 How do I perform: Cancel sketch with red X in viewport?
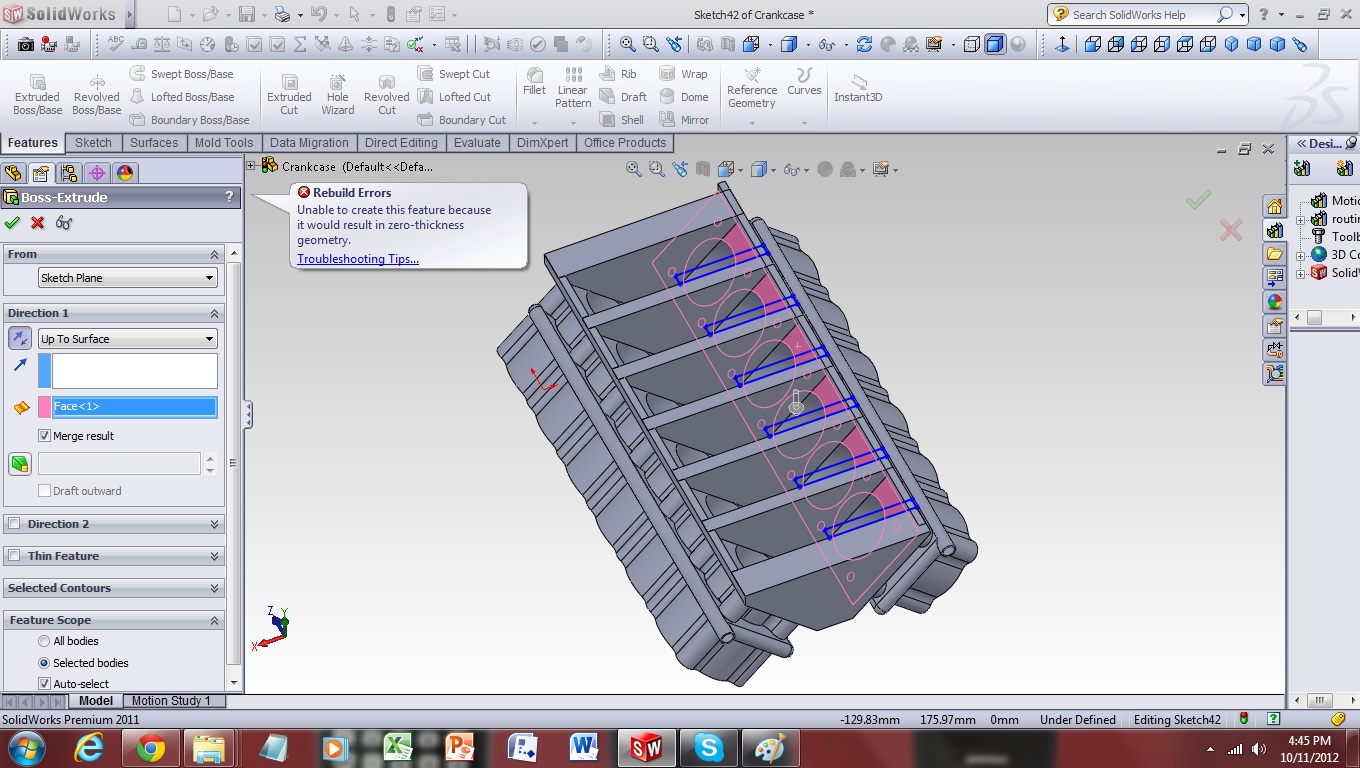[x=1231, y=231]
